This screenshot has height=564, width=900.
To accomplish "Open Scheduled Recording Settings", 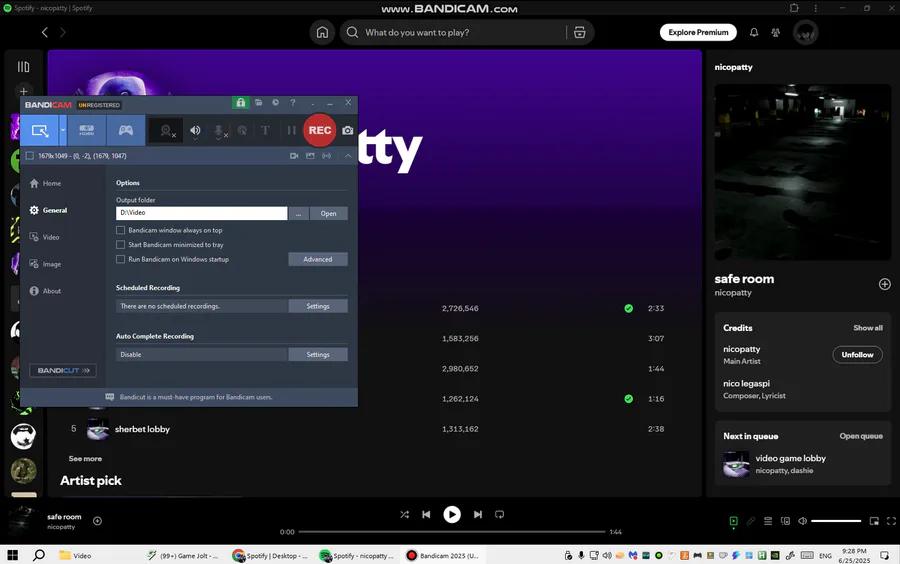I will coord(318,306).
